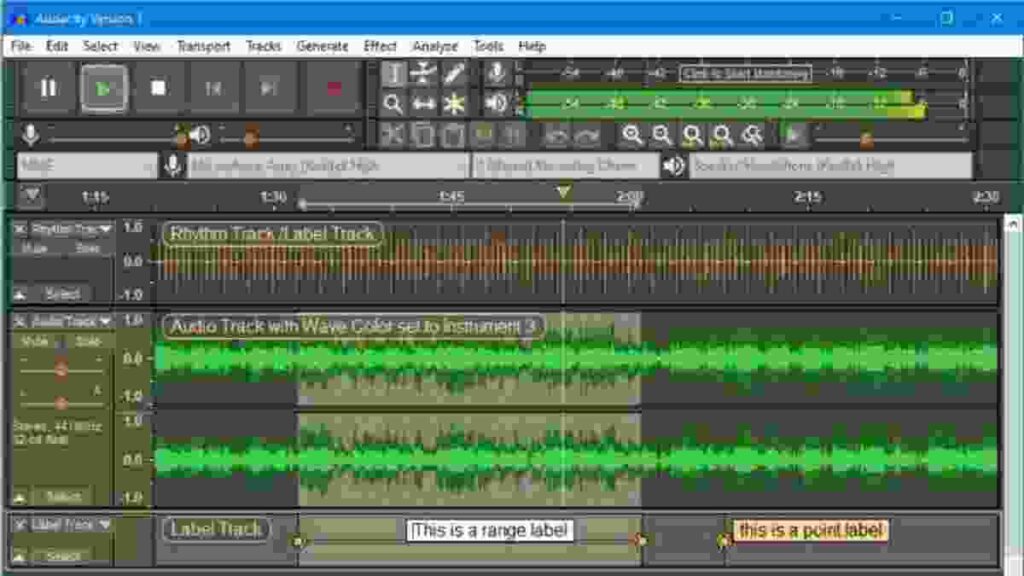
Task: Click Fit Selection to Width icon
Action: pyautogui.click(x=692, y=135)
